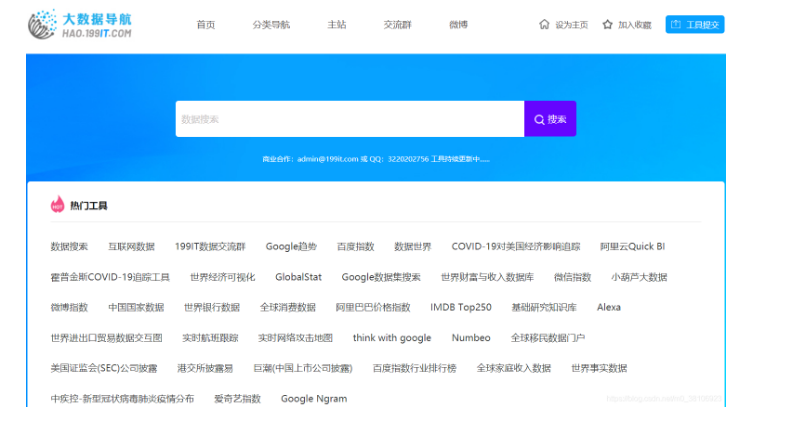Go to 主站 in the navigation

(x=337, y=25)
